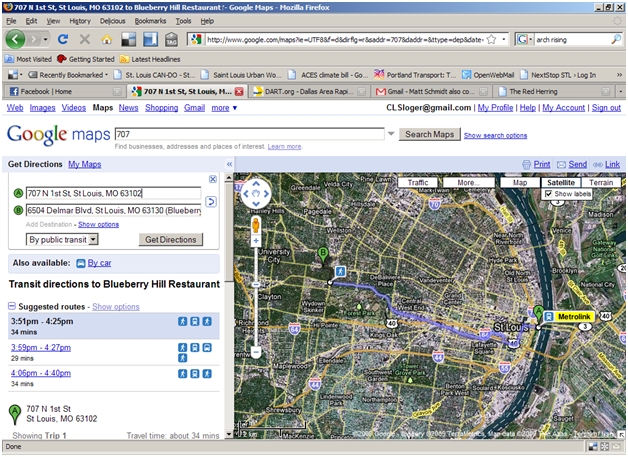This screenshot has height=457, width=628.
Task: Switch to Gmail tab
Action: tap(431, 92)
